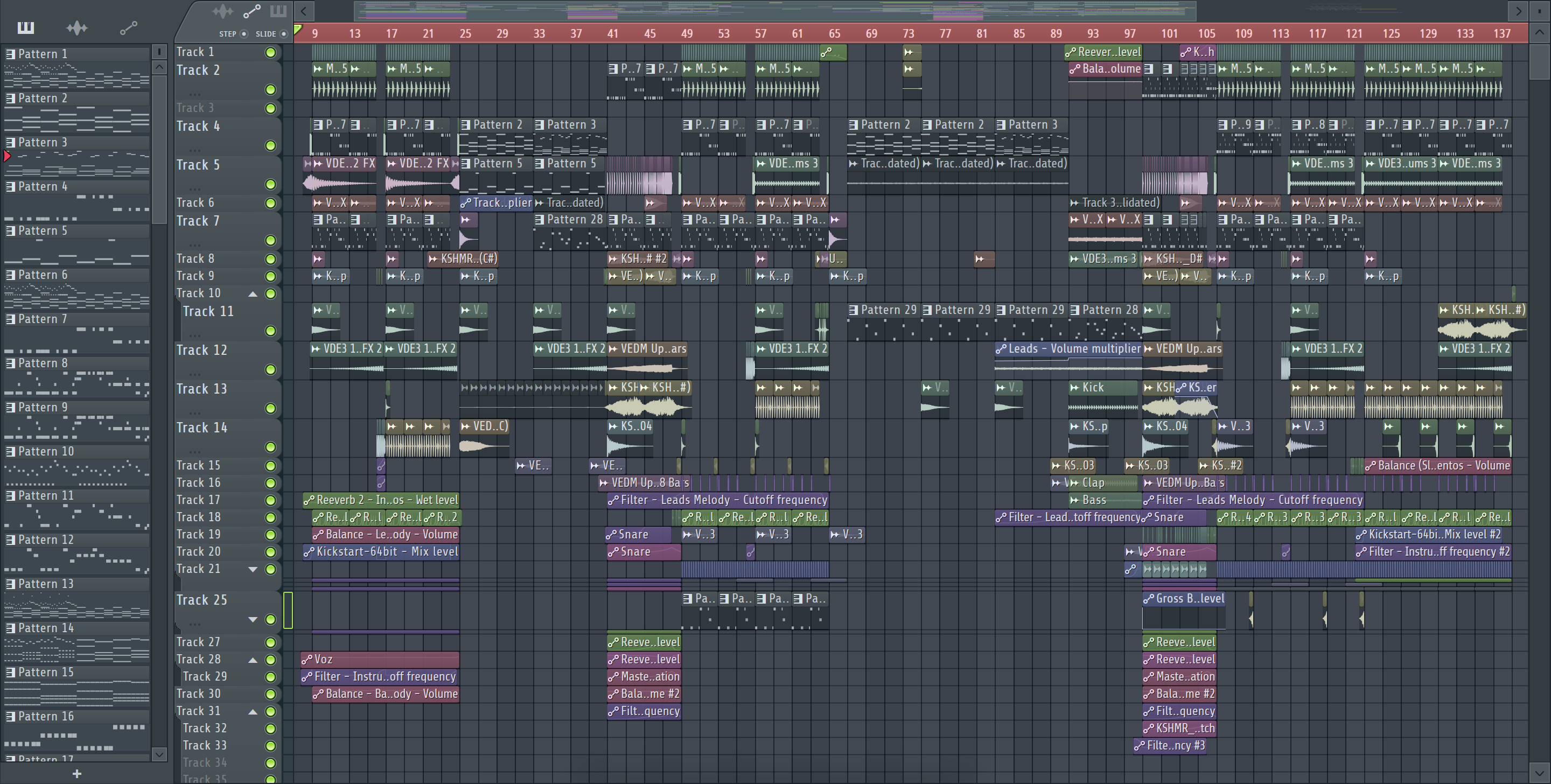
Task: Click playlist left arrow beside the overview
Action: (304, 11)
